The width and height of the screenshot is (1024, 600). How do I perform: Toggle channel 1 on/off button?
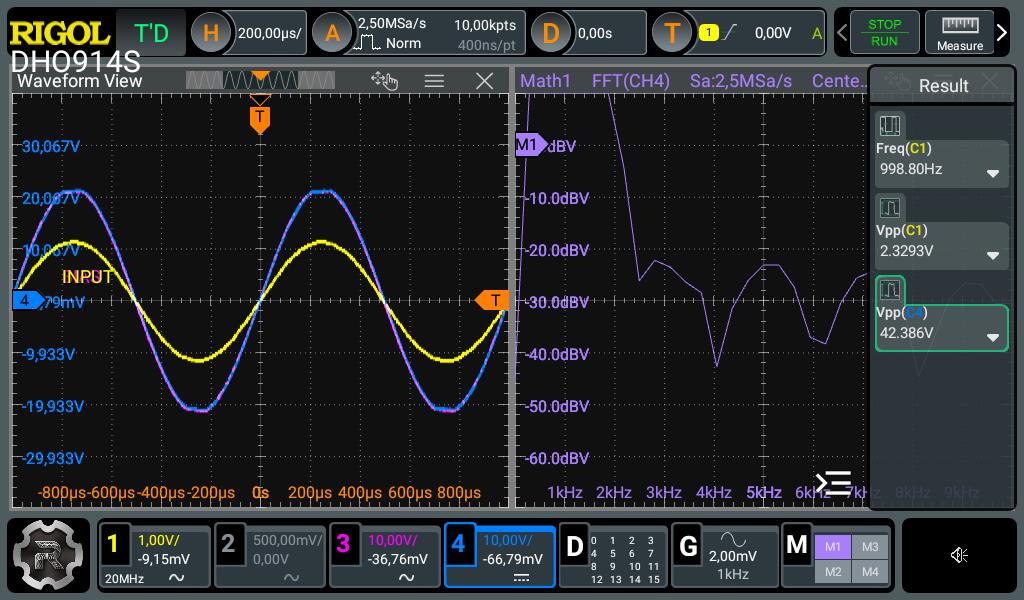coord(114,543)
